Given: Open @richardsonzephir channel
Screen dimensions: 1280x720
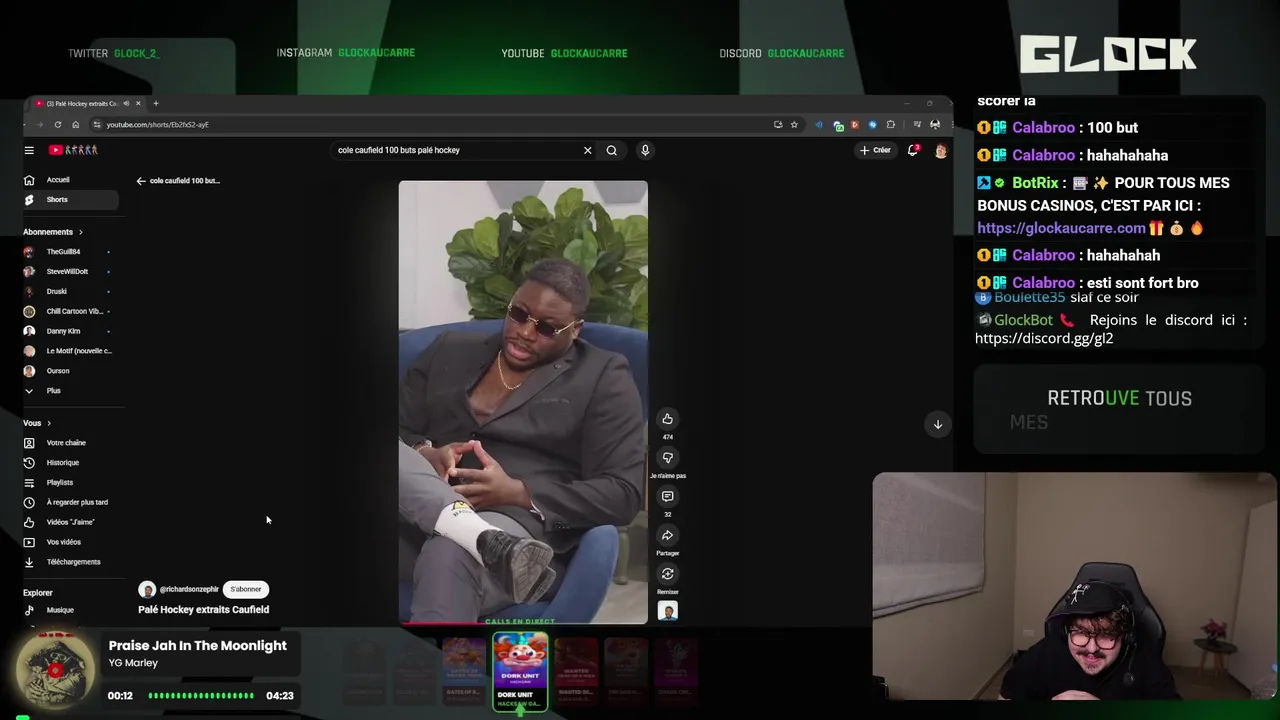Looking at the screenshot, I should click(188, 590).
